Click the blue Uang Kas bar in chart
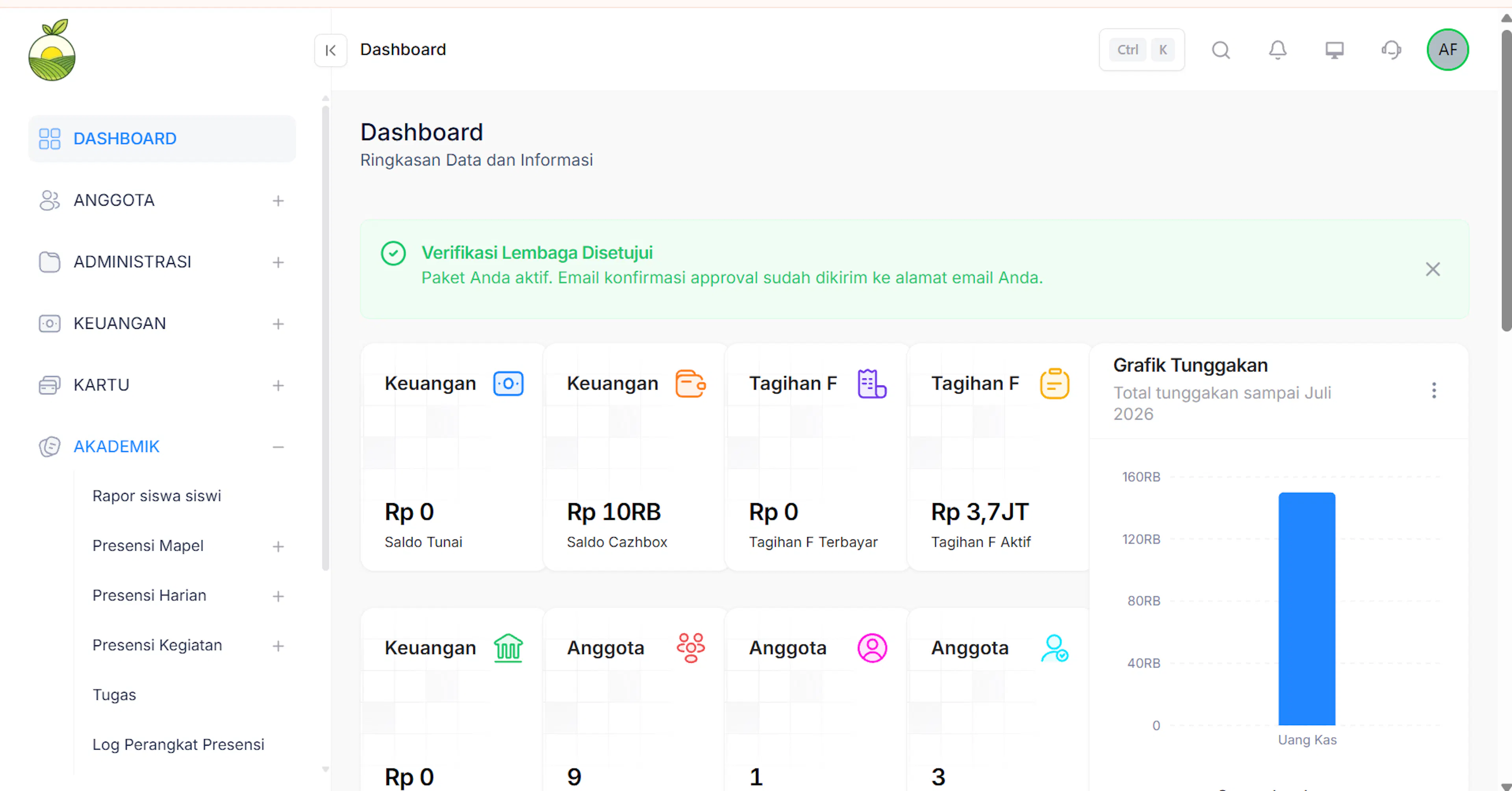Screen dimensions: 1512x791 (1306, 608)
